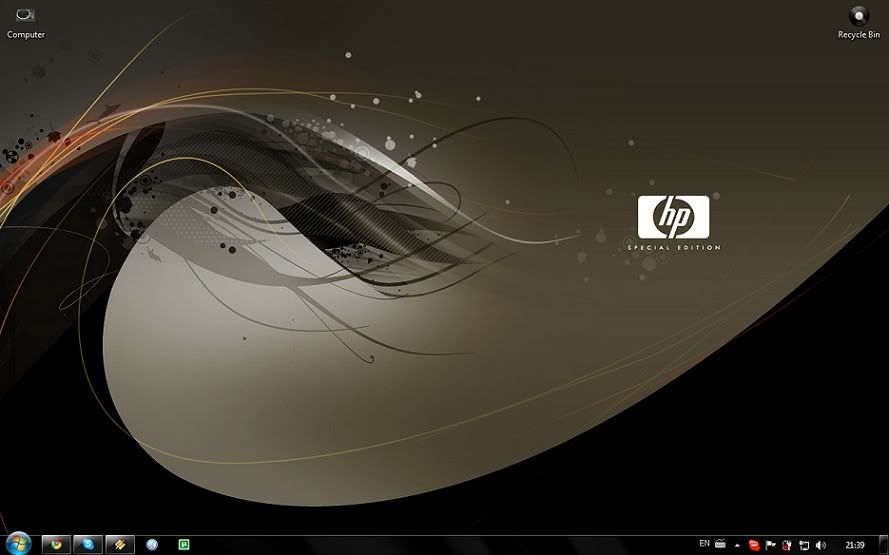Toggle the on-screen keyboard tray icon
The width and height of the screenshot is (889, 555).
click(720, 544)
